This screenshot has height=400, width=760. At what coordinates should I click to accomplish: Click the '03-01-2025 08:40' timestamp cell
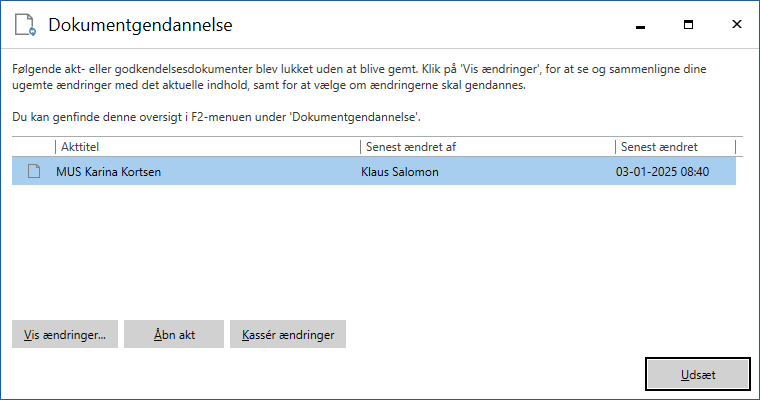pos(662,171)
